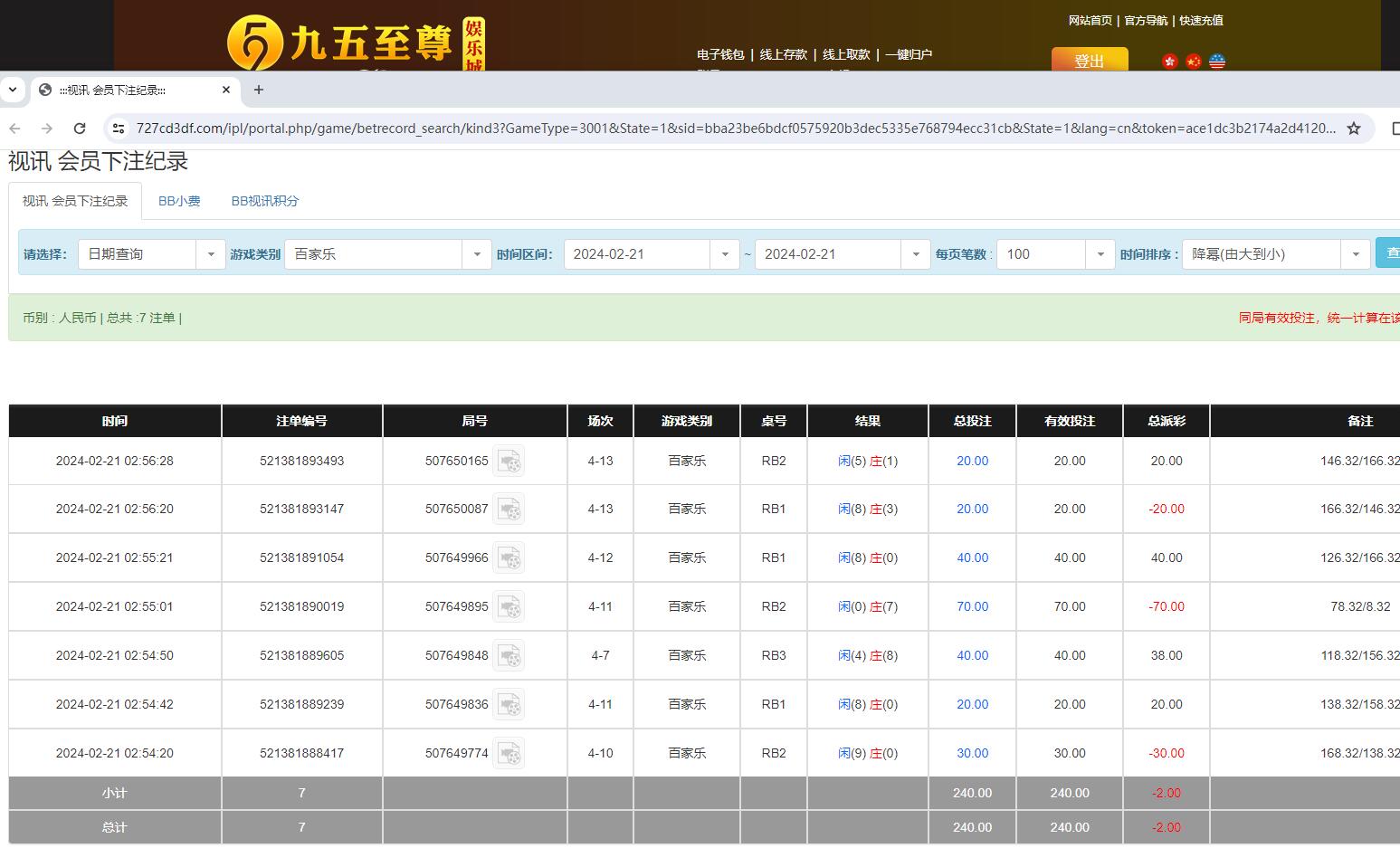This screenshot has height=848, width=1400.
Task: Switch to BB小费 tab
Action: (x=179, y=201)
